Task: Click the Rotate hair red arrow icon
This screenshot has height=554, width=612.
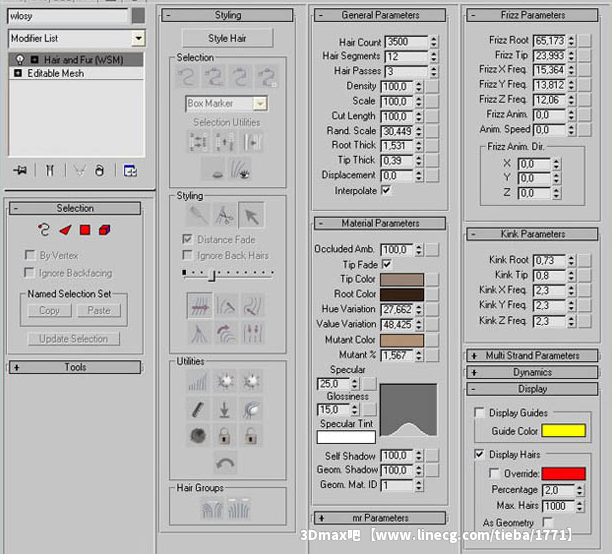Action: 226,333
